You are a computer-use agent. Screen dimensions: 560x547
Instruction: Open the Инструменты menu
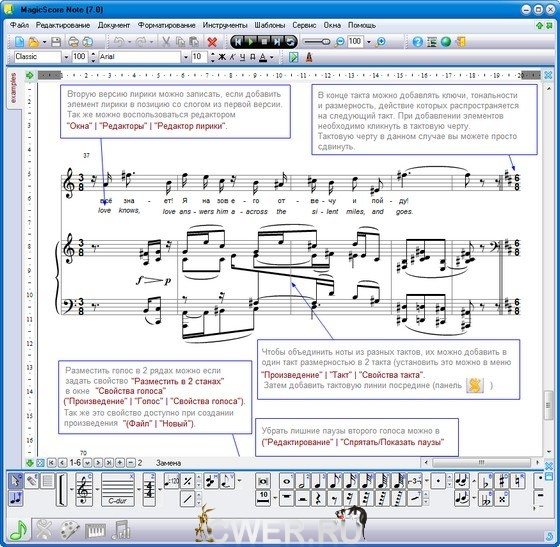(x=225, y=25)
